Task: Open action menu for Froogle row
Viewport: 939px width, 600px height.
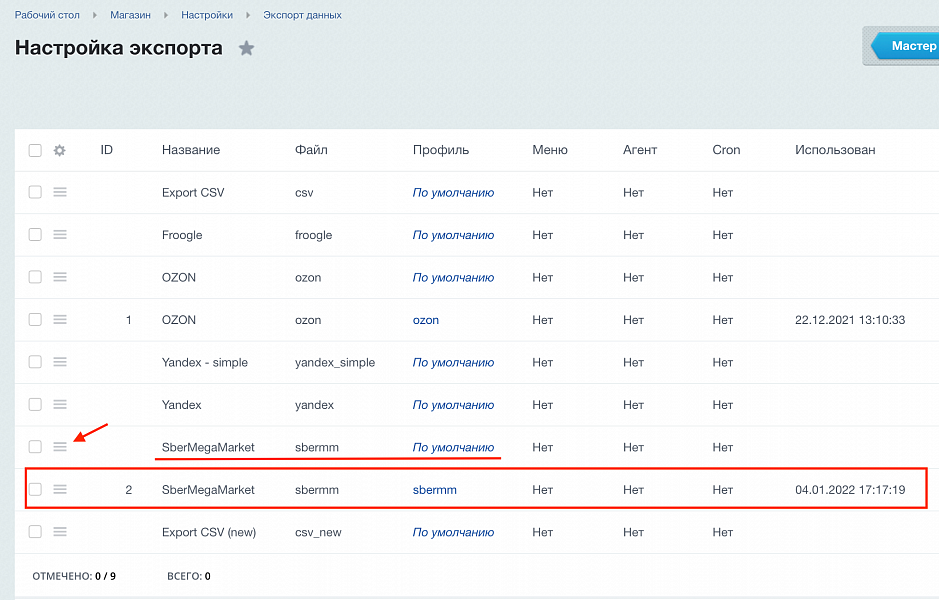Action: pos(60,234)
